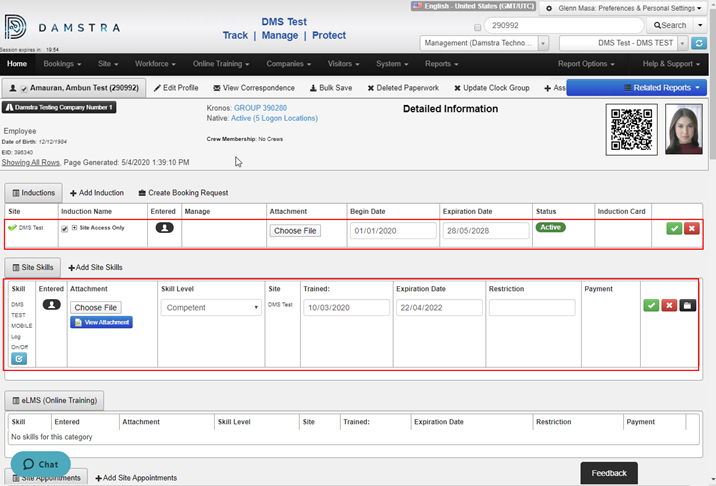
Task: Remove site skill with red X
Action: (669, 305)
